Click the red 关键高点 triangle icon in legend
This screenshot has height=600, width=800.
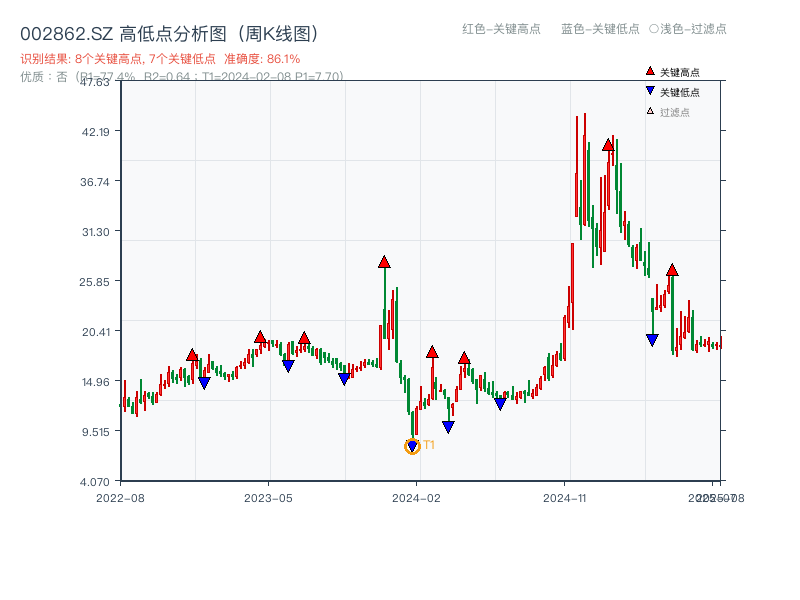point(649,71)
